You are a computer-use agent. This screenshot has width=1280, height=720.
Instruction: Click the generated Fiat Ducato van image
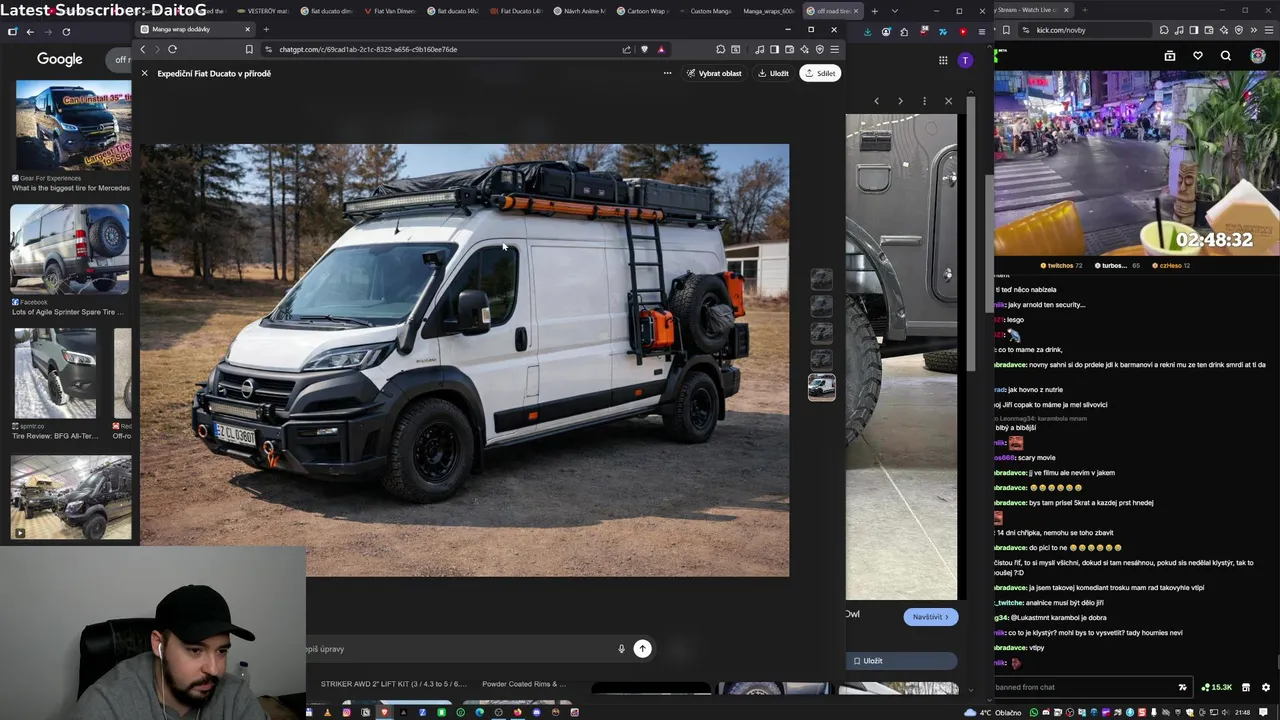pyautogui.click(x=465, y=360)
